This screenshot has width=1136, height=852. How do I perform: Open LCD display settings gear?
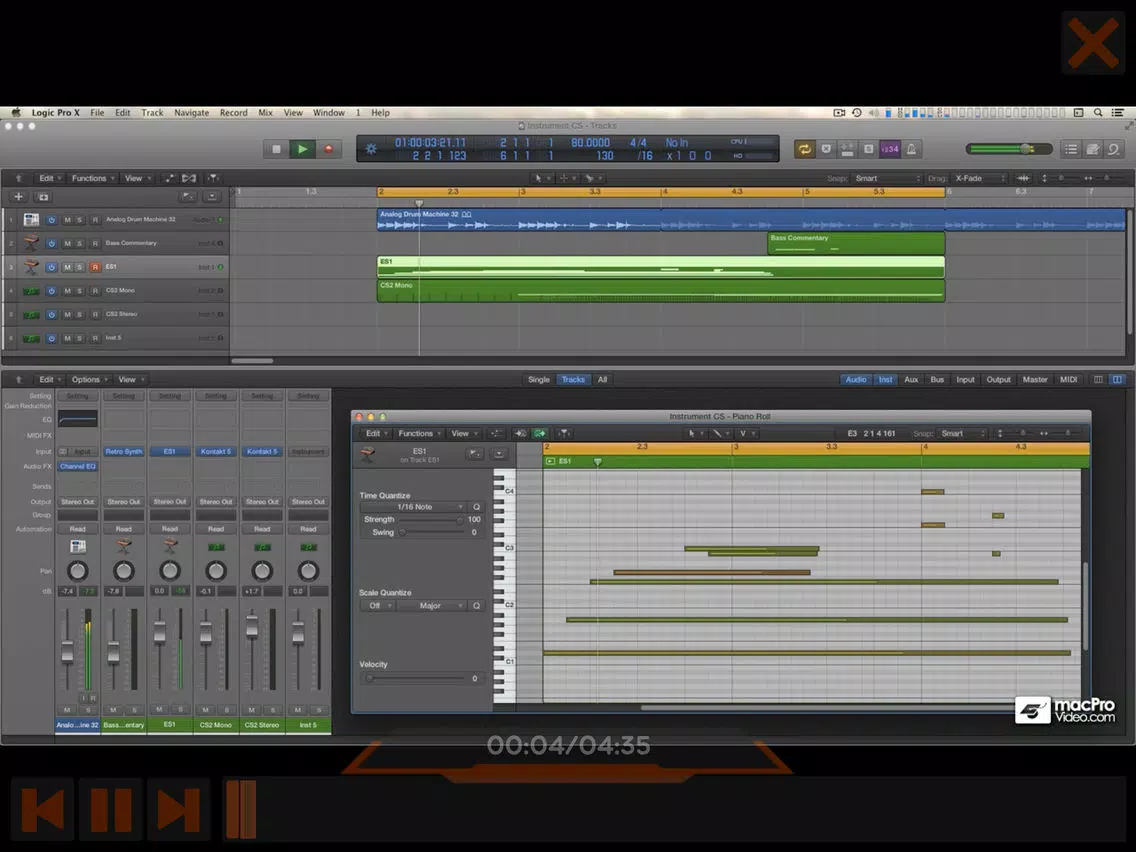pyautogui.click(x=371, y=149)
